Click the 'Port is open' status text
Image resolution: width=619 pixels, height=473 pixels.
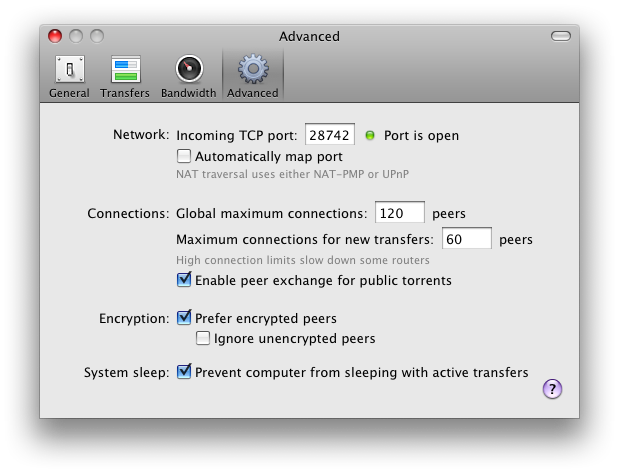(x=421, y=136)
